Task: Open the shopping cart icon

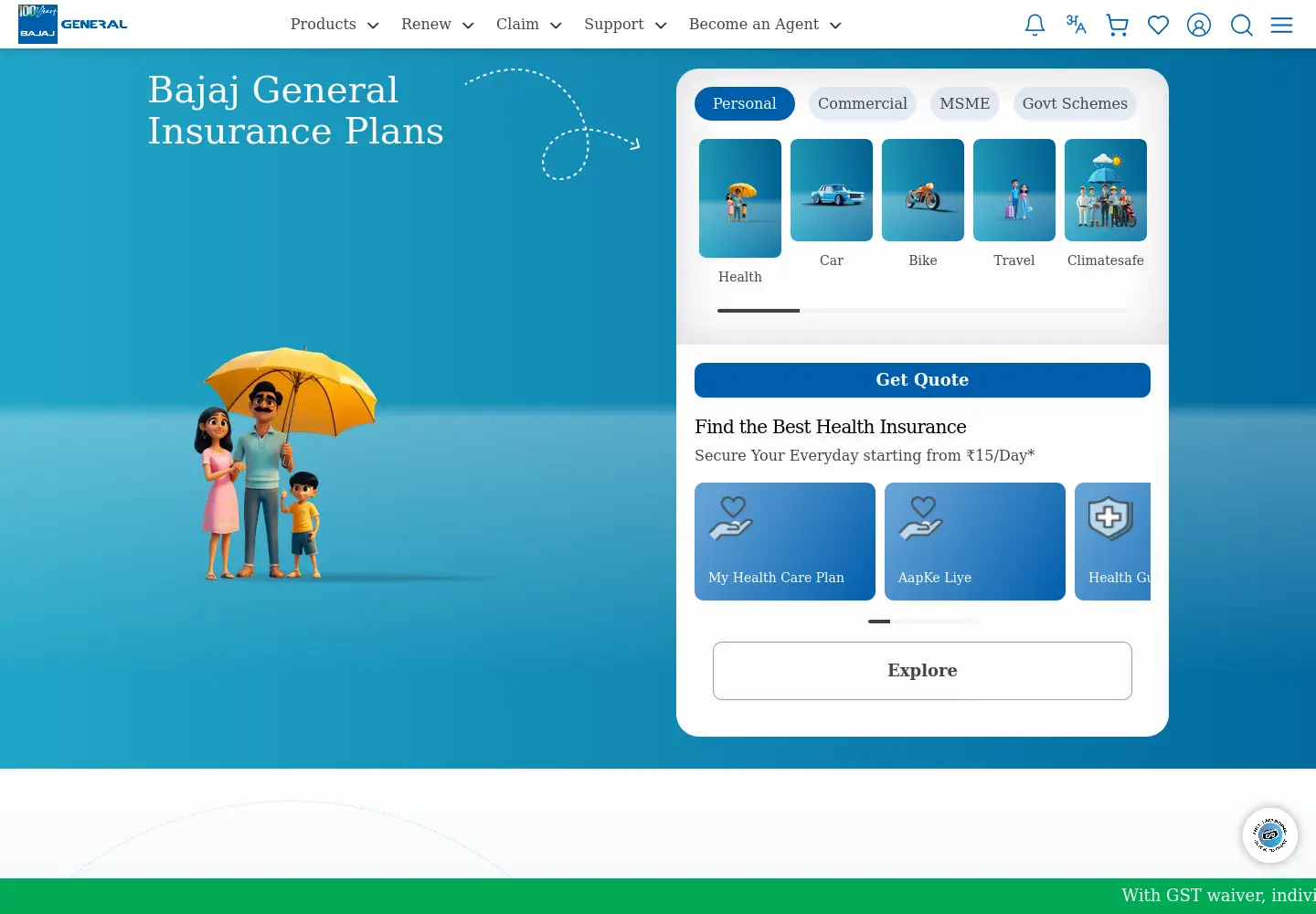Action: [x=1117, y=25]
